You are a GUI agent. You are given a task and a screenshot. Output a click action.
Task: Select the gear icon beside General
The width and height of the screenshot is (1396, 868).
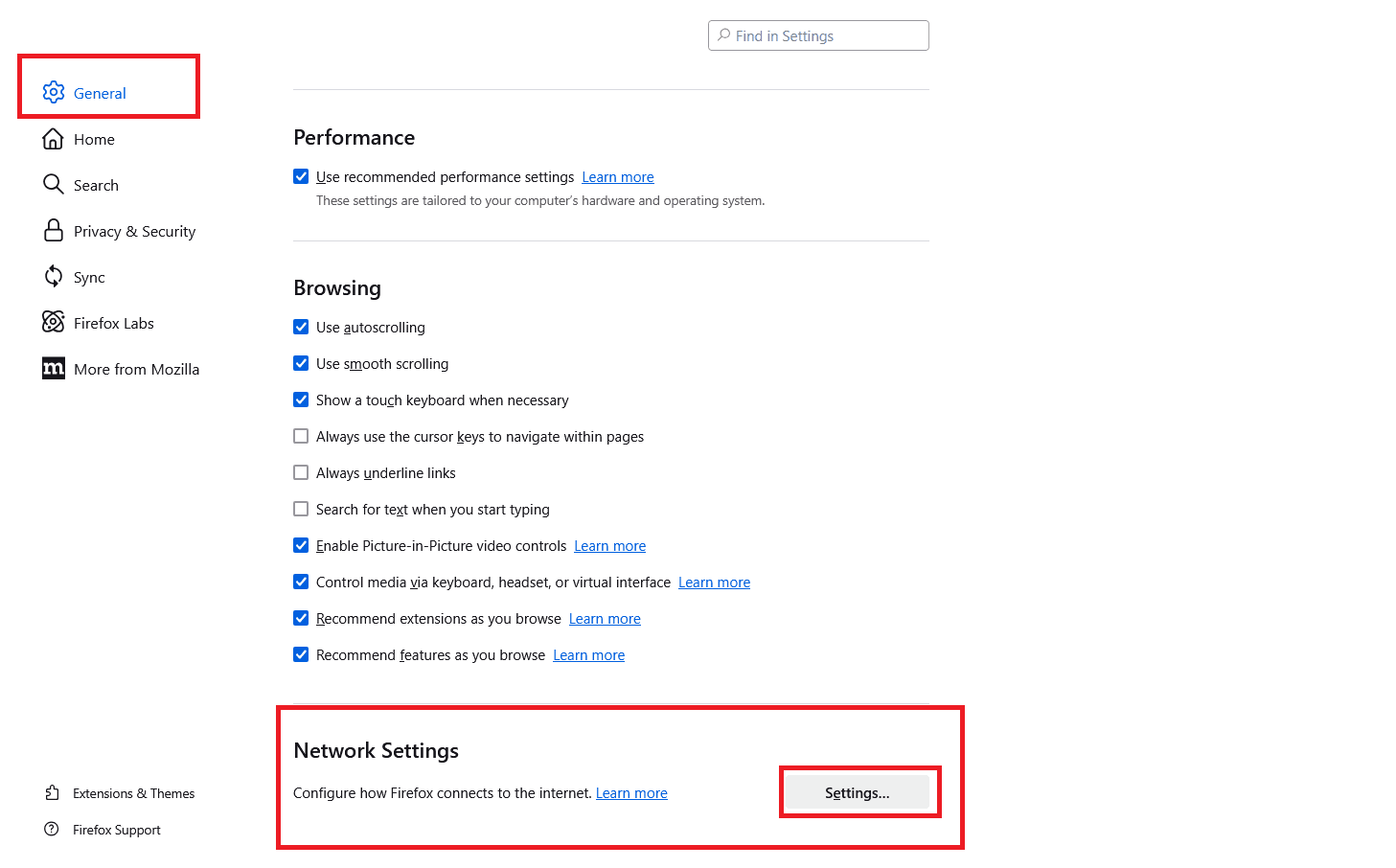pyautogui.click(x=55, y=92)
